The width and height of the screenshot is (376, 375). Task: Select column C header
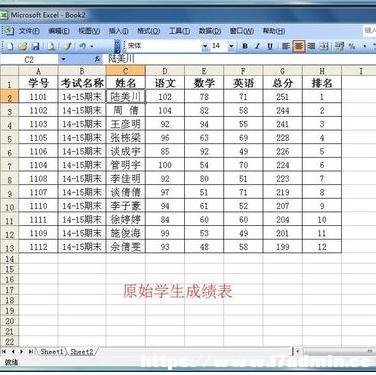point(126,71)
